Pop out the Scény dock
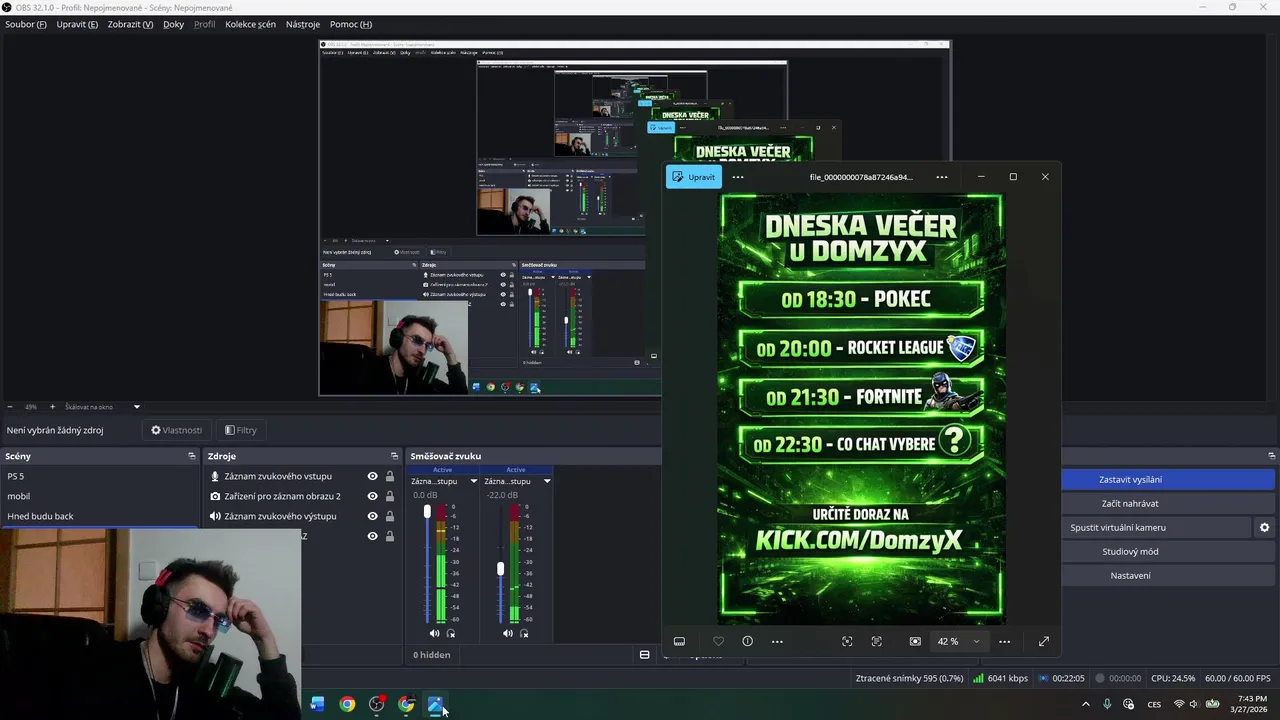 coord(192,456)
